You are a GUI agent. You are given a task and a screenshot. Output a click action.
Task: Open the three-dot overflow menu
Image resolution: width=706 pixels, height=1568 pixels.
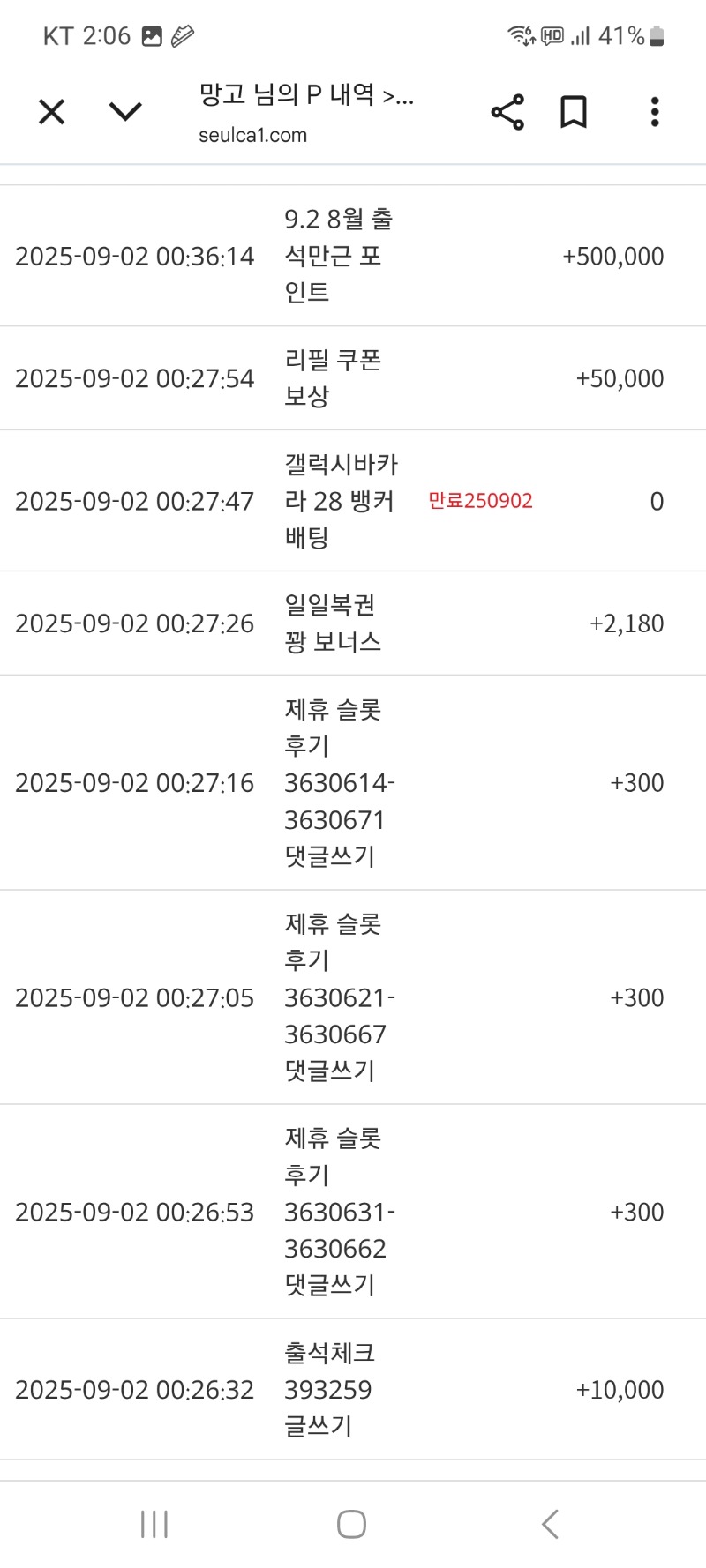(x=655, y=112)
